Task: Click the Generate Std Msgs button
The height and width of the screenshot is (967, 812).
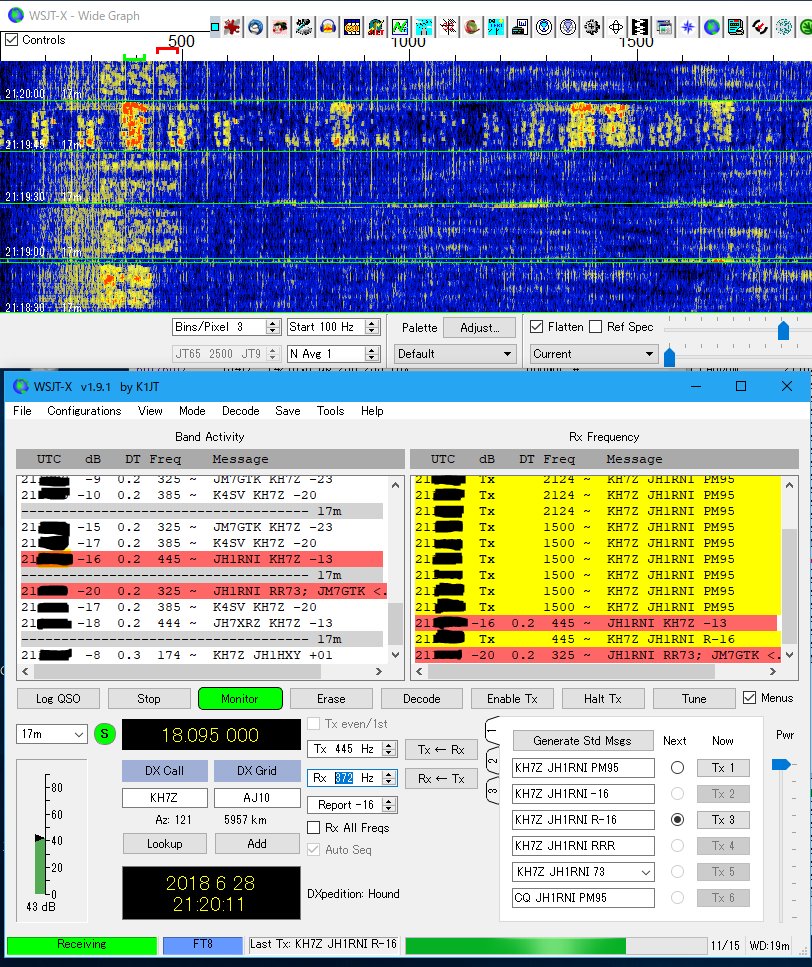Action: 583,741
